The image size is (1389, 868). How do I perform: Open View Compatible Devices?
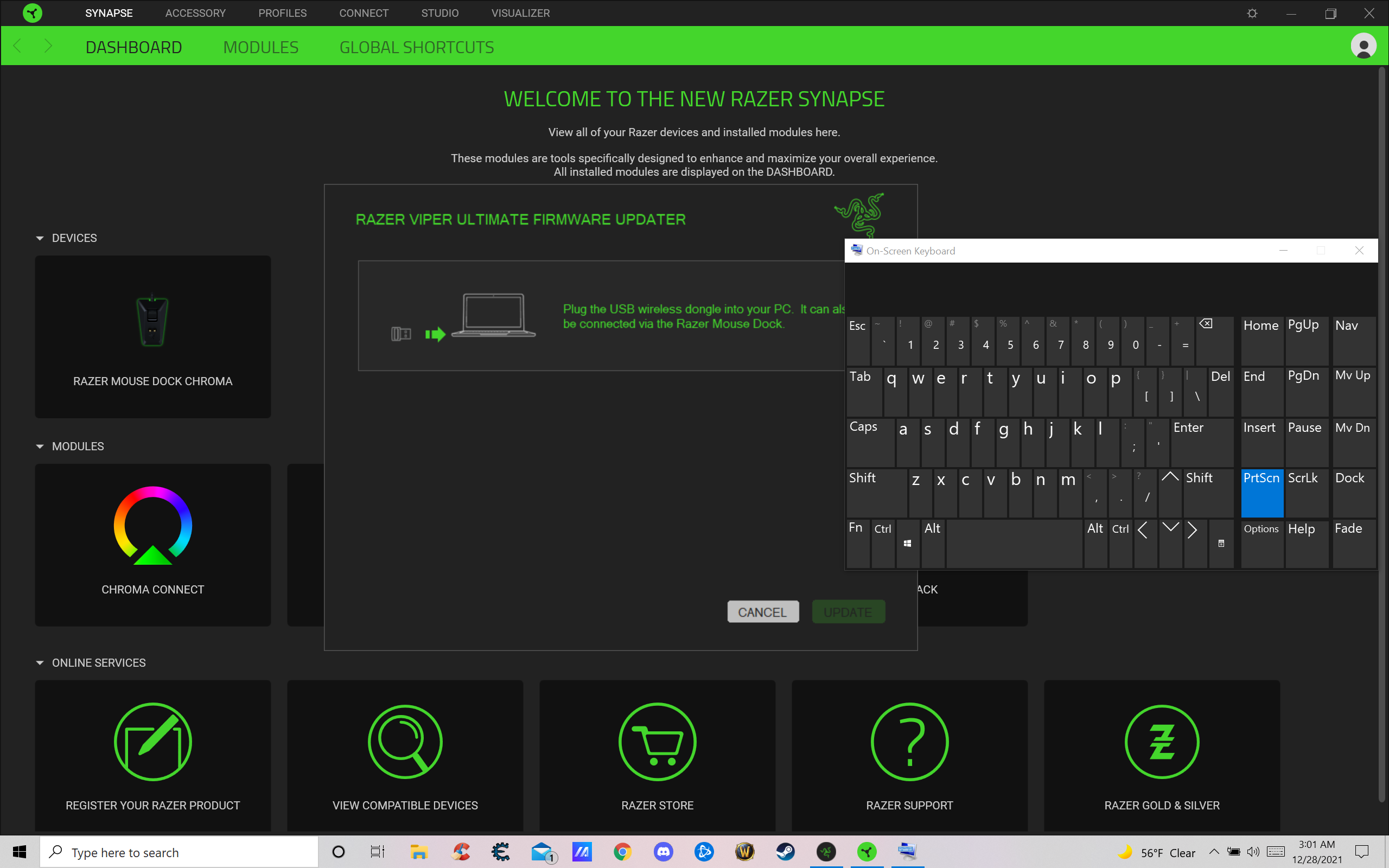point(405,756)
